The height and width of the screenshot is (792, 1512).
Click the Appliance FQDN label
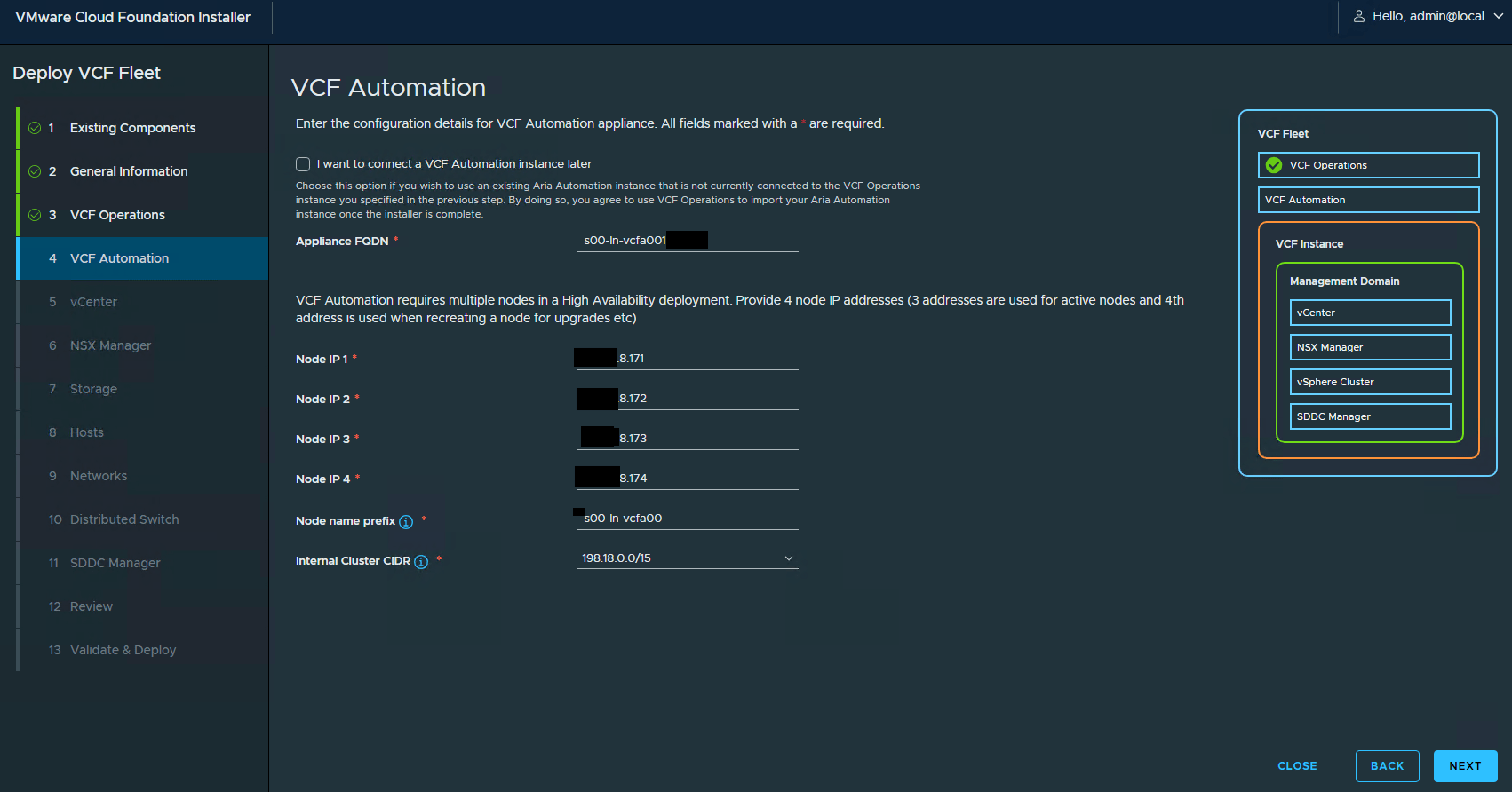click(342, 242)
